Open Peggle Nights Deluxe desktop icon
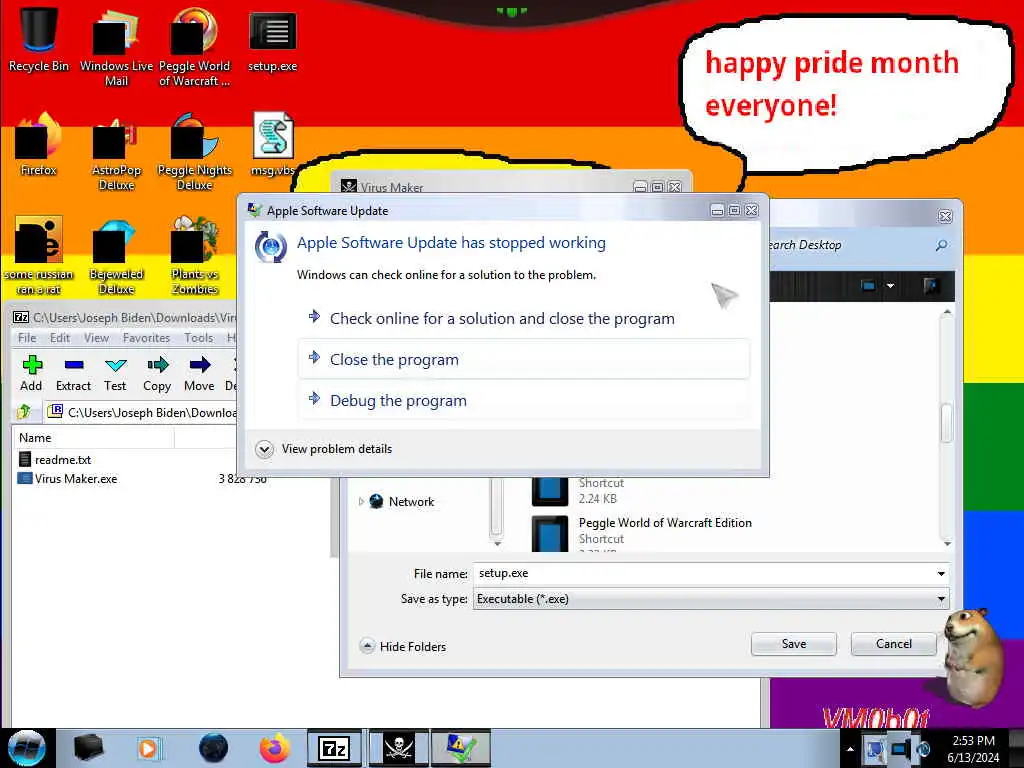 coord(194,150)
